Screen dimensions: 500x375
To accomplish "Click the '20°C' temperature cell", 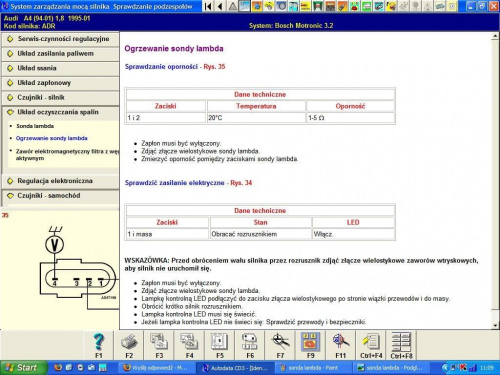I will click(x=256, y=118).
